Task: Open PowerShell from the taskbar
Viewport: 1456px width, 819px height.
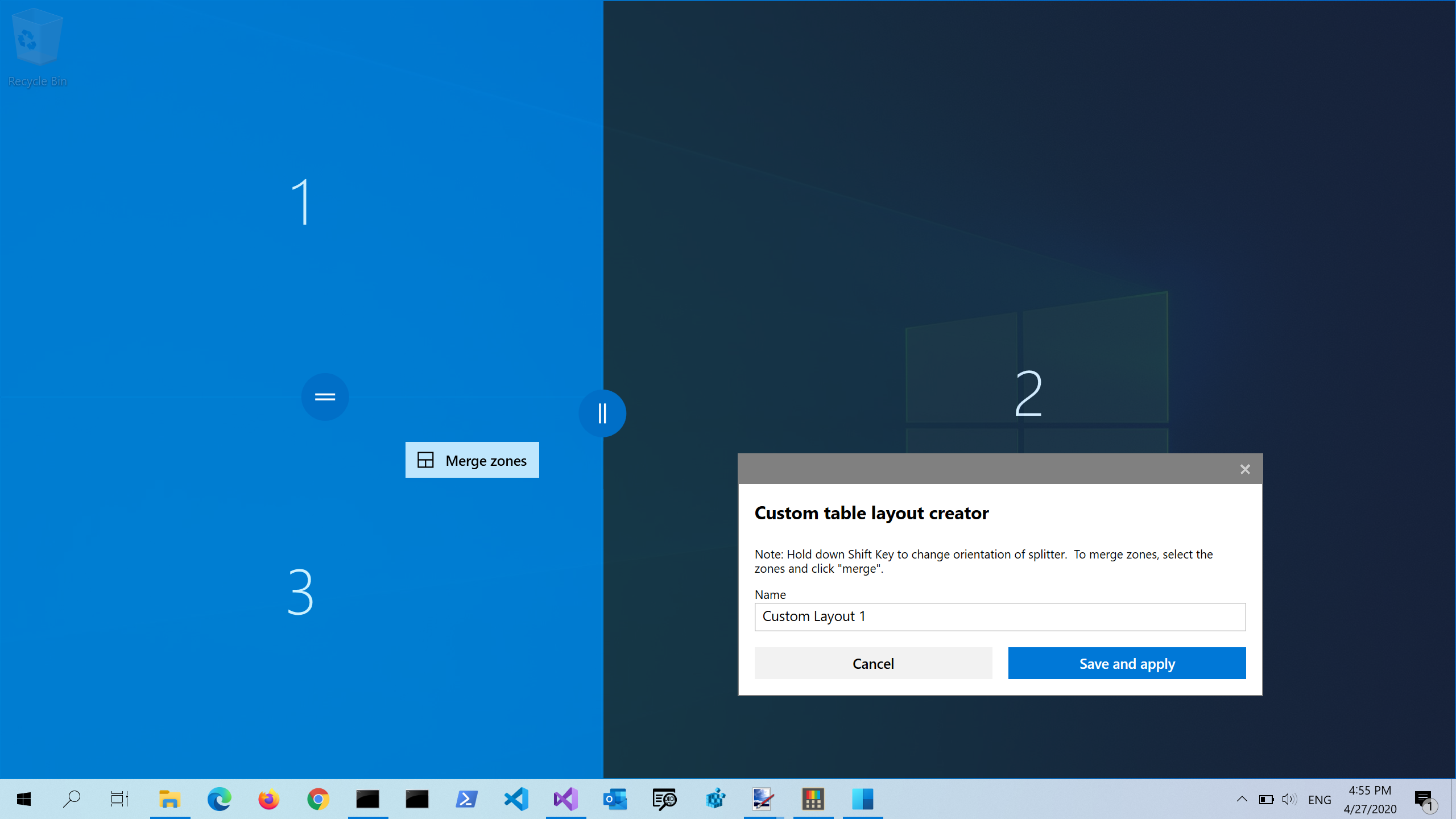Action: (x=466, y=799)
